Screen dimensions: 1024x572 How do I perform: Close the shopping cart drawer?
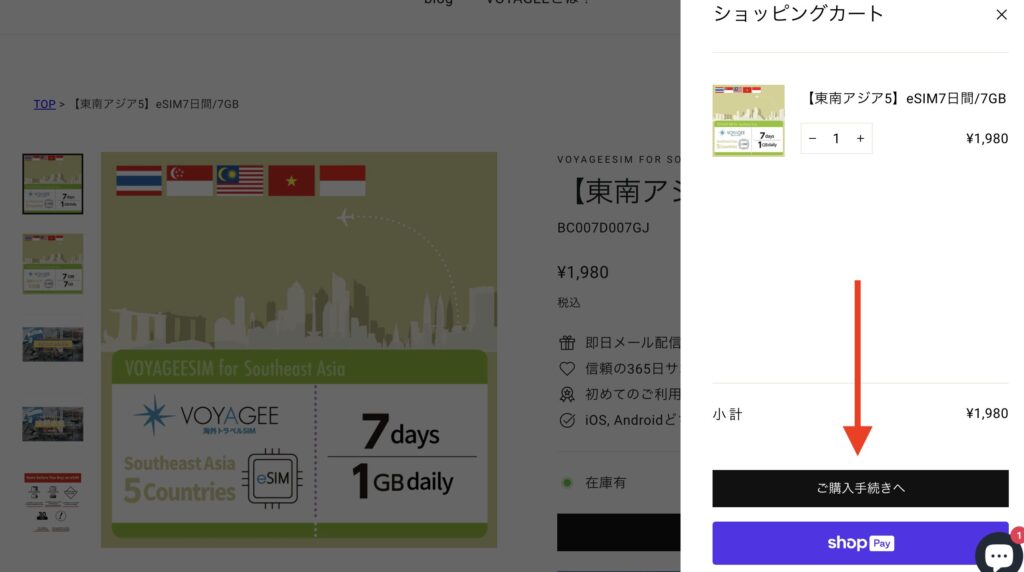click(x=1001, y=14)
